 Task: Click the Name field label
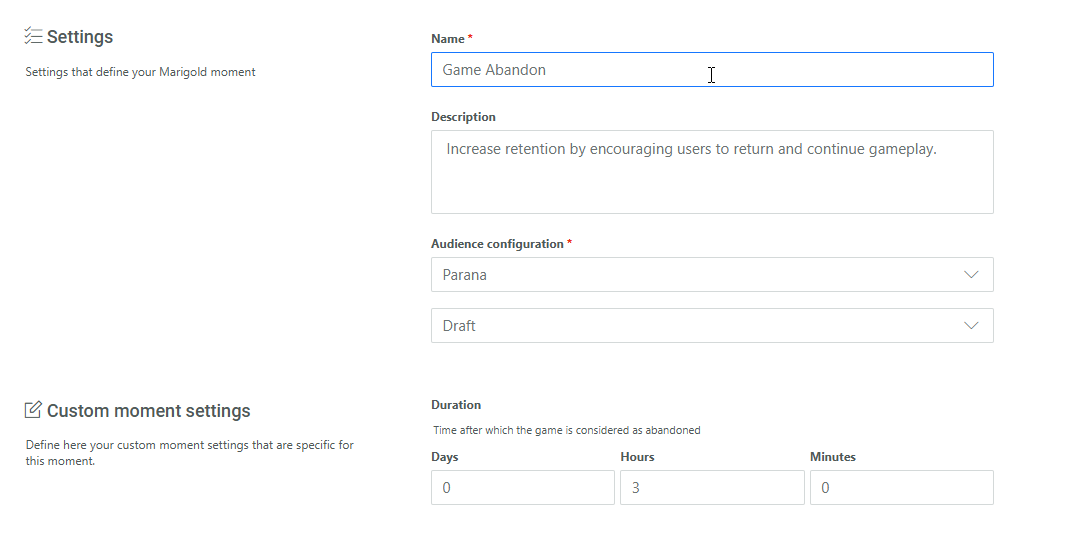tap(448, 39)
